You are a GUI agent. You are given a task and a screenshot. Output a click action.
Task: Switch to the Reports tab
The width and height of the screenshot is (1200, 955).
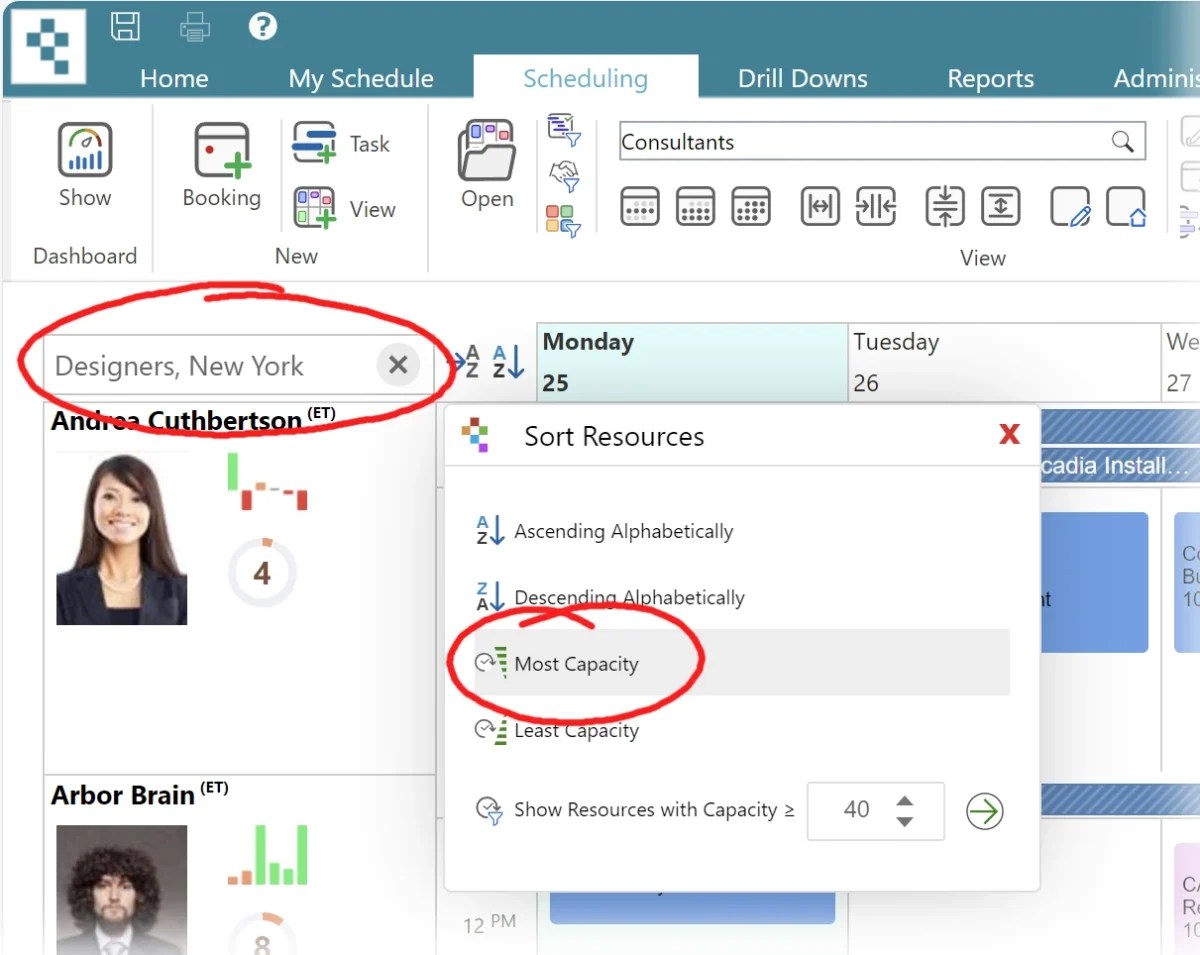[989, 78]
